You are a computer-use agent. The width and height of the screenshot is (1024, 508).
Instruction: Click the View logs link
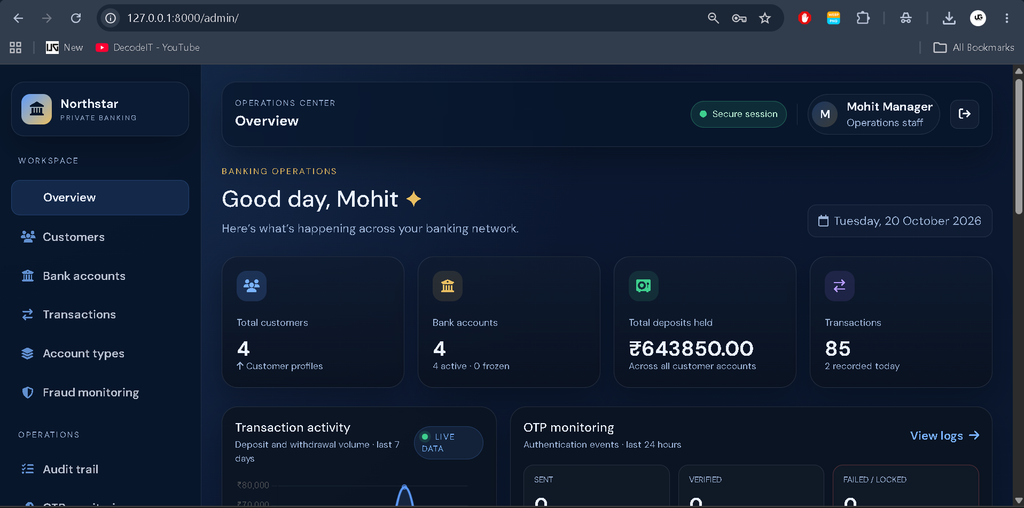coord(944,436)
